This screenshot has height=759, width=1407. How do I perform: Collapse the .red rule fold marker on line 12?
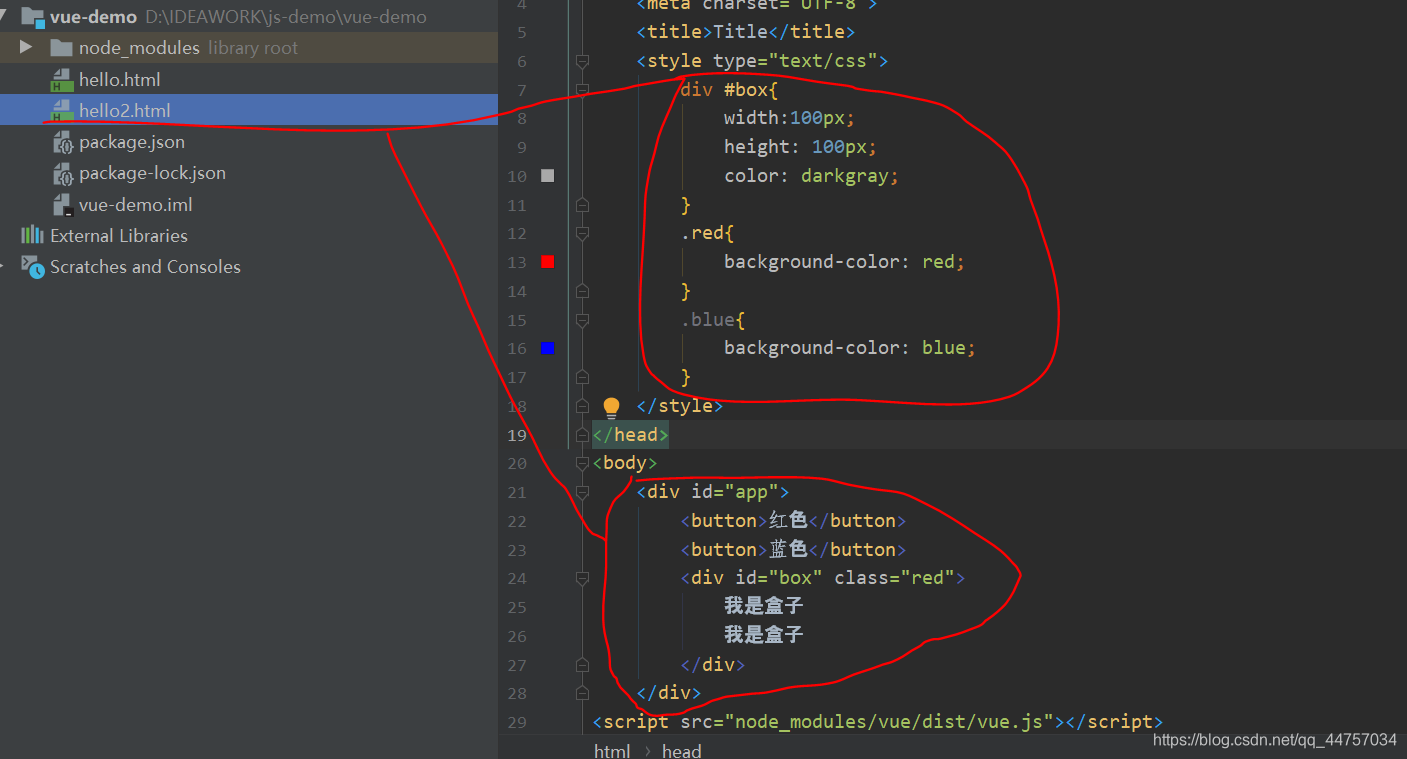[582, 234]
